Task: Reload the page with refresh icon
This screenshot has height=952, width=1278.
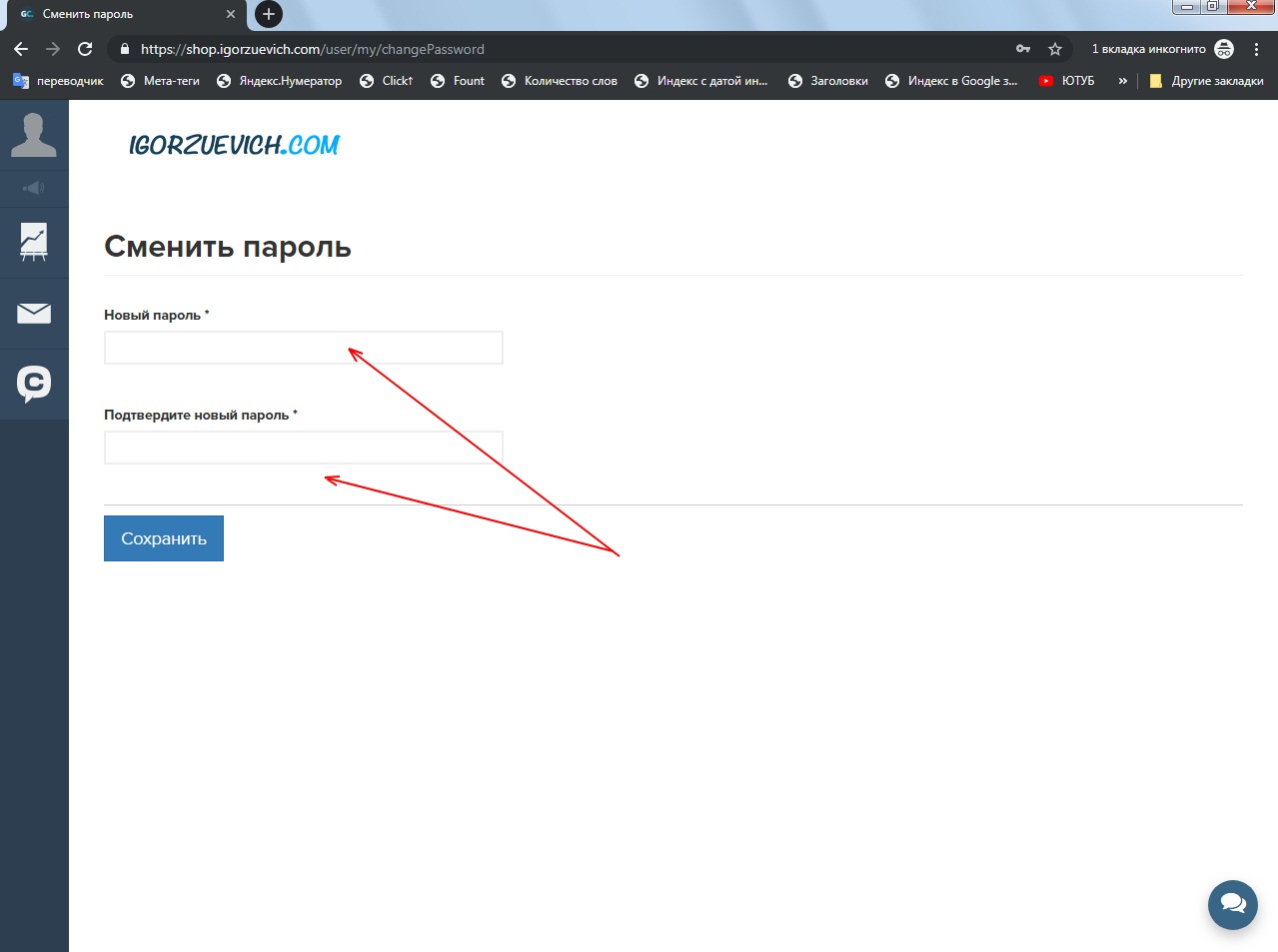Action: pyautogui.click(x=85, y=49)
